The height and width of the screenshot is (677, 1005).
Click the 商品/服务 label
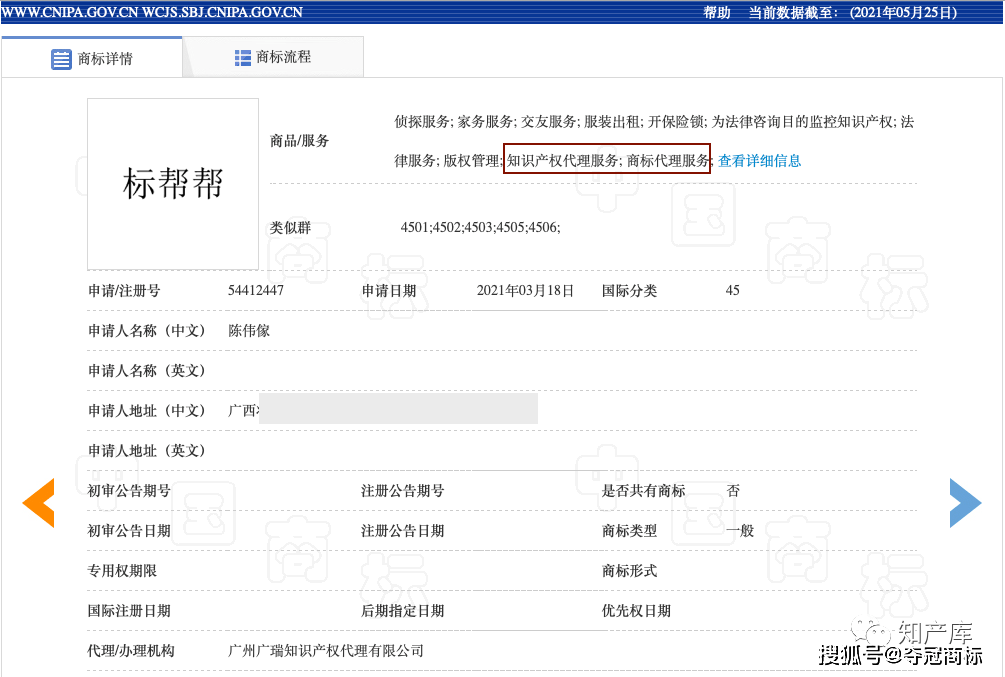tap(299, 141)
